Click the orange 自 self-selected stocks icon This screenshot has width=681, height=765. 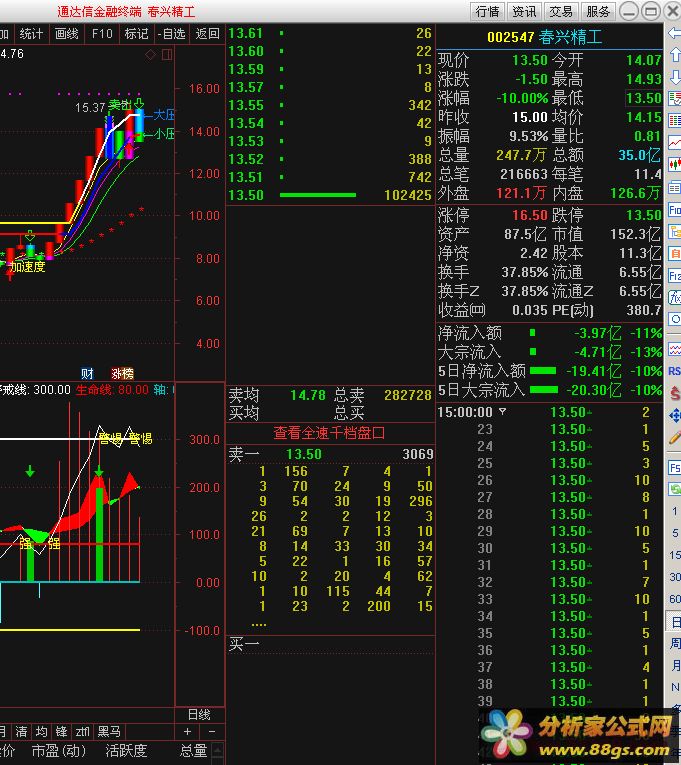675,254
